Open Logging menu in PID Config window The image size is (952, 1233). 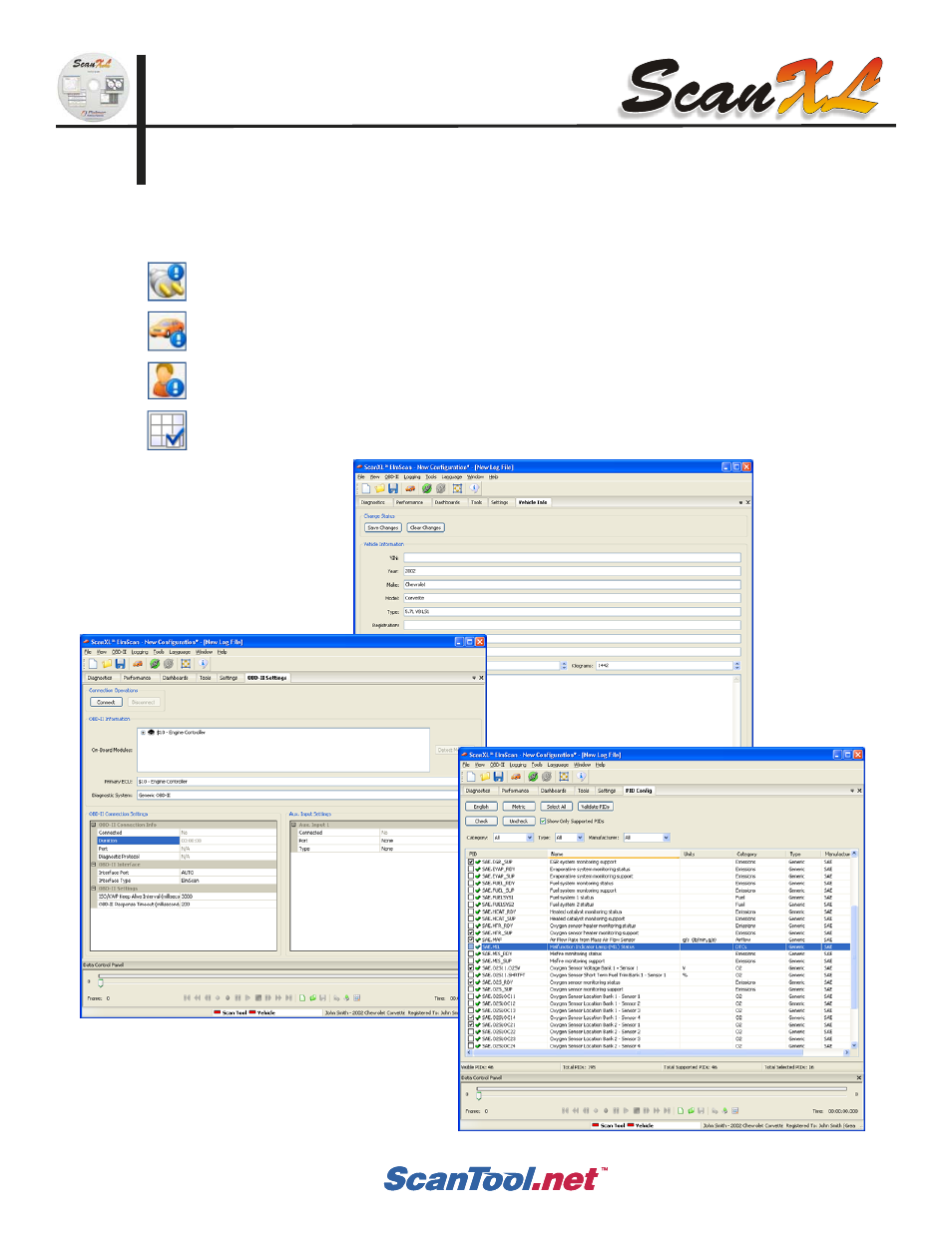[518, 765]
